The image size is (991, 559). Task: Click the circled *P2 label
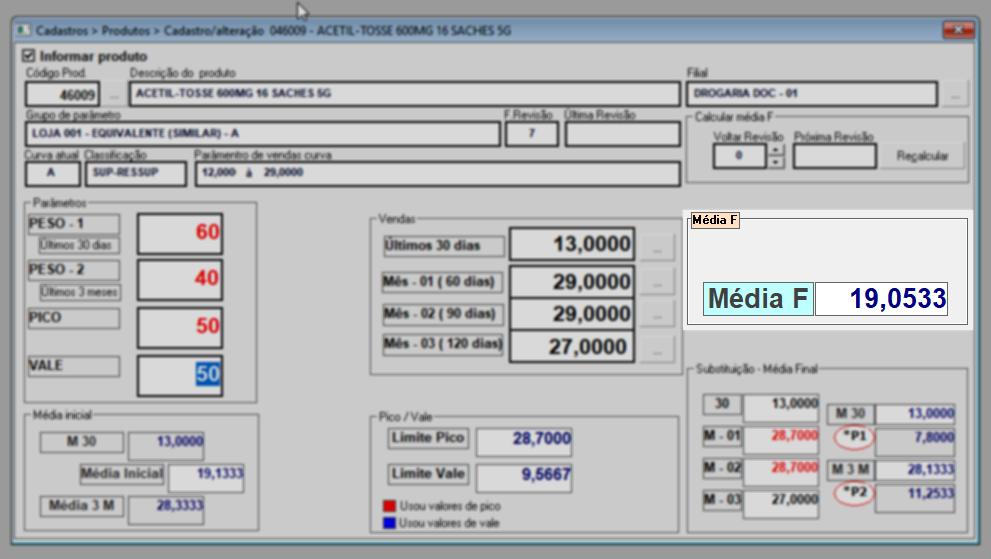pyautogui.click(x=854, y=493)
